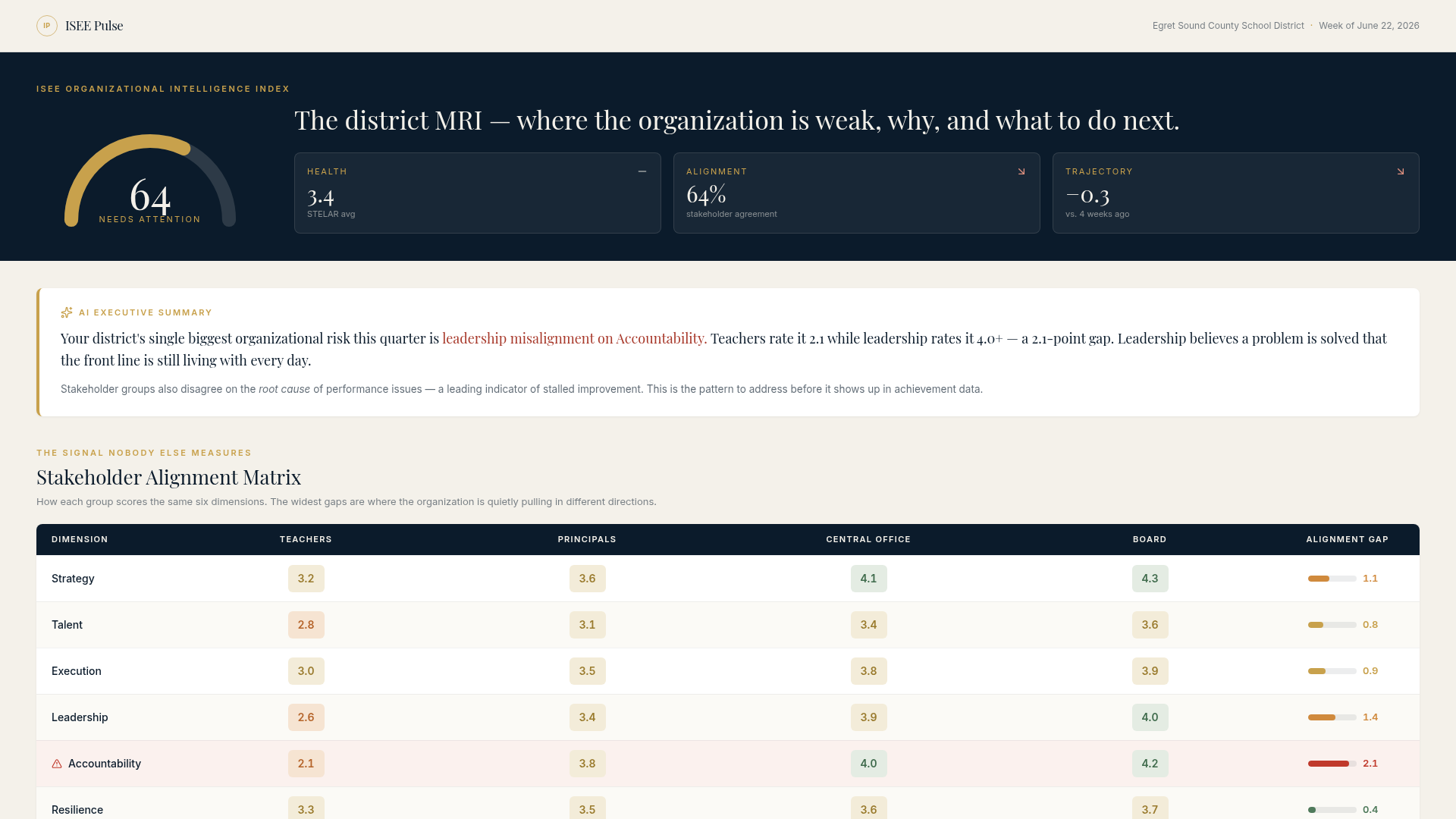Viewport: 1456px width, 819px height.
Task: Click Teachers Resilience score 3.3
Action: pyautogui.click(x=306, y=808)
